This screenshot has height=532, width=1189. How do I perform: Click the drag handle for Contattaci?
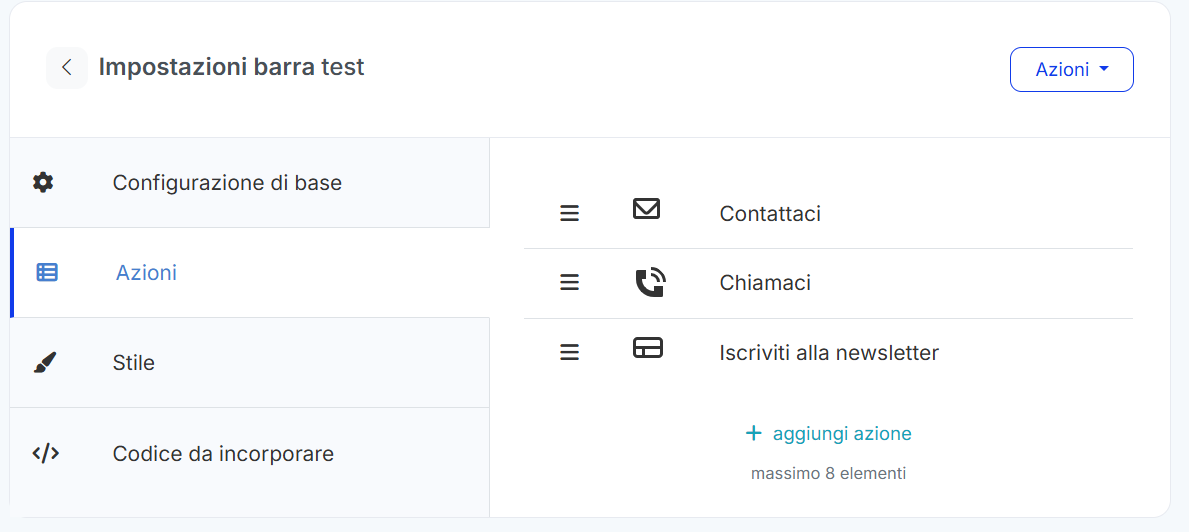coord(569,214)
